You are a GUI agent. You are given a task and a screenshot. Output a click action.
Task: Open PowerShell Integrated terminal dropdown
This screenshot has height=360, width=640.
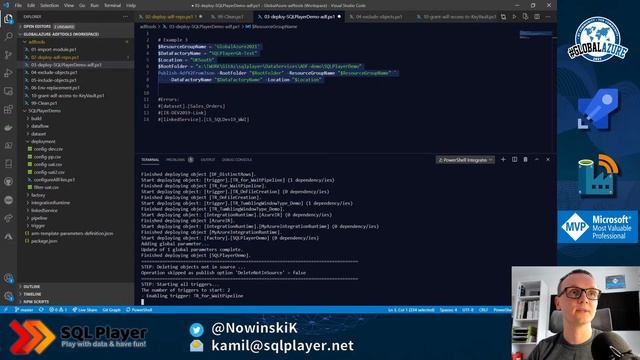tap(465, 160)
